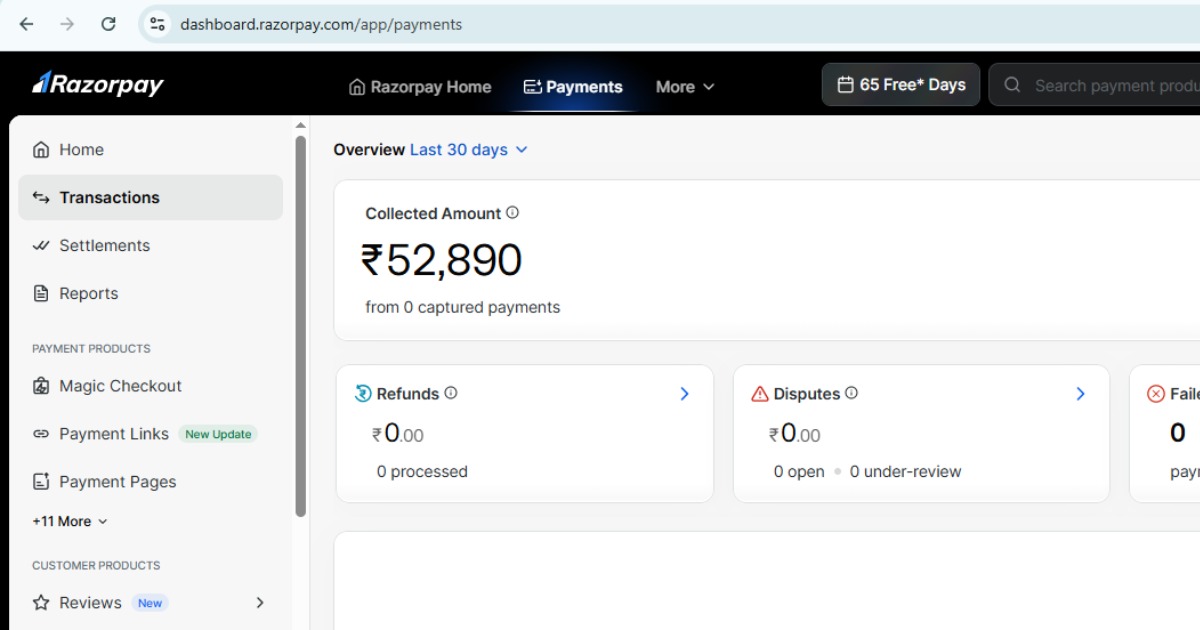Click the Reviews star icon
The height and width of the screenshot is (630, 1200).
[41, 603]
